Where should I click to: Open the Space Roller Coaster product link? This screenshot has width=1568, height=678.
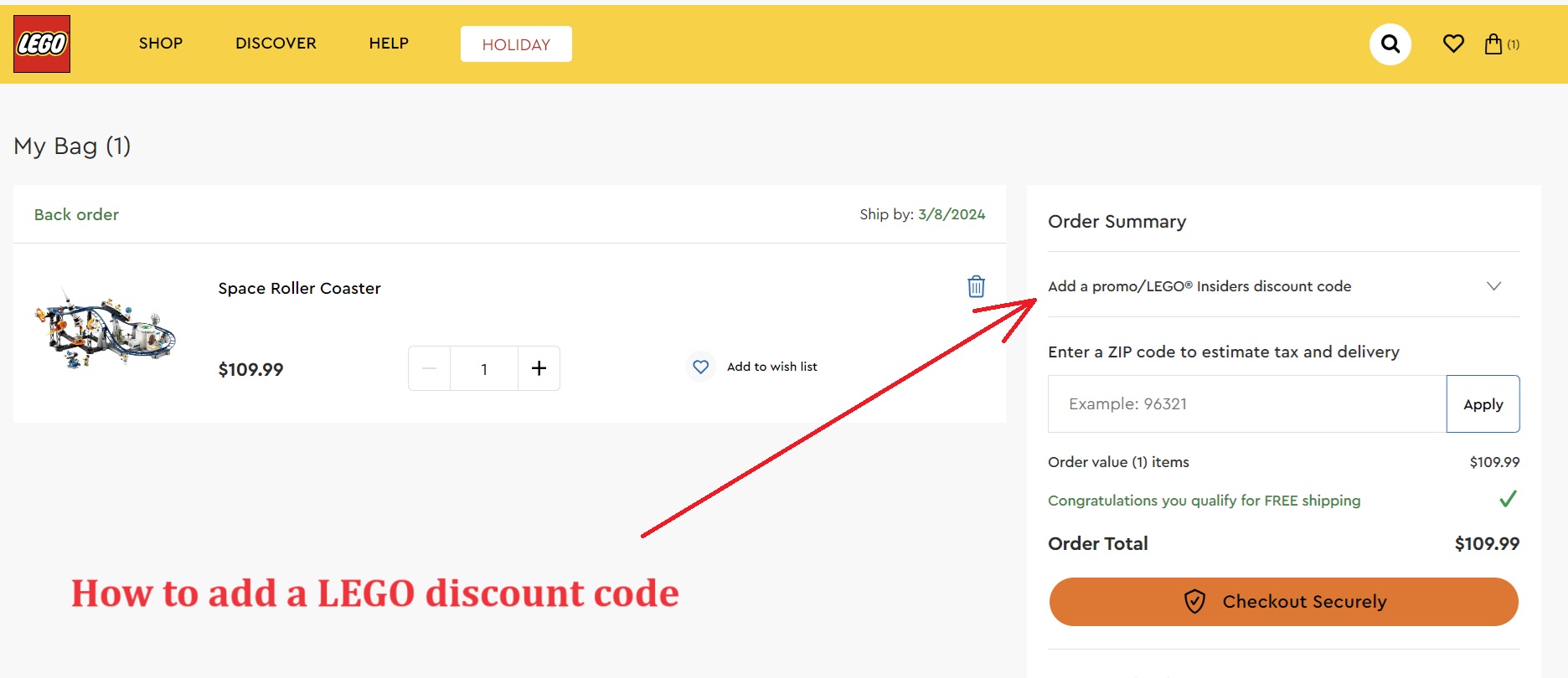pos(299,288)
